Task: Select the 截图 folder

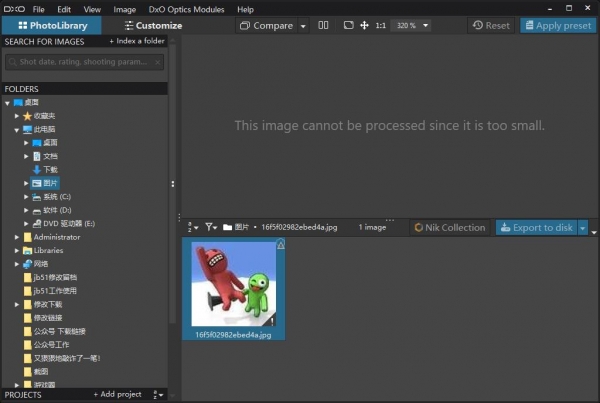Action: [36, 372]
